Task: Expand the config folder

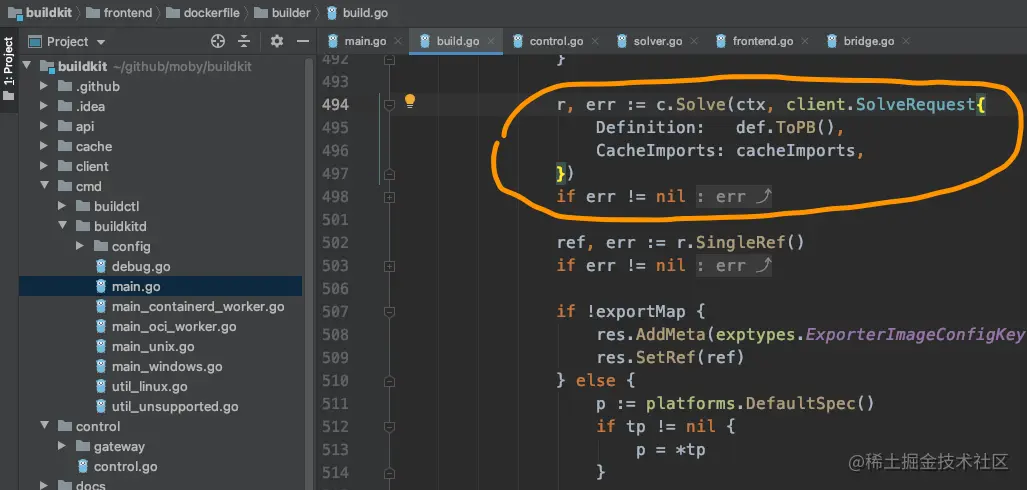Action: pyautogui.click(x=80, y=246)
